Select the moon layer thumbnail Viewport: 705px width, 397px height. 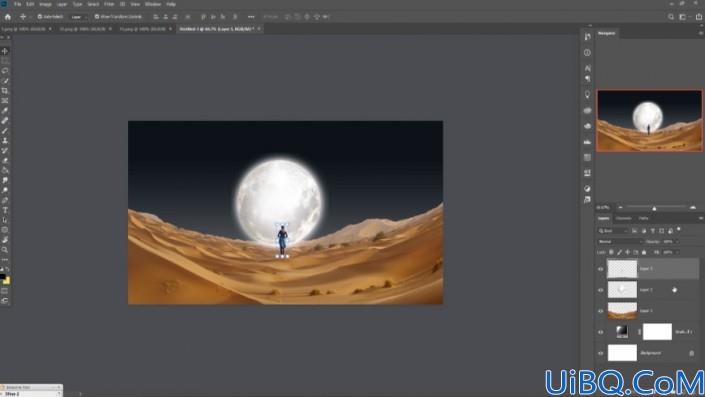622,290
